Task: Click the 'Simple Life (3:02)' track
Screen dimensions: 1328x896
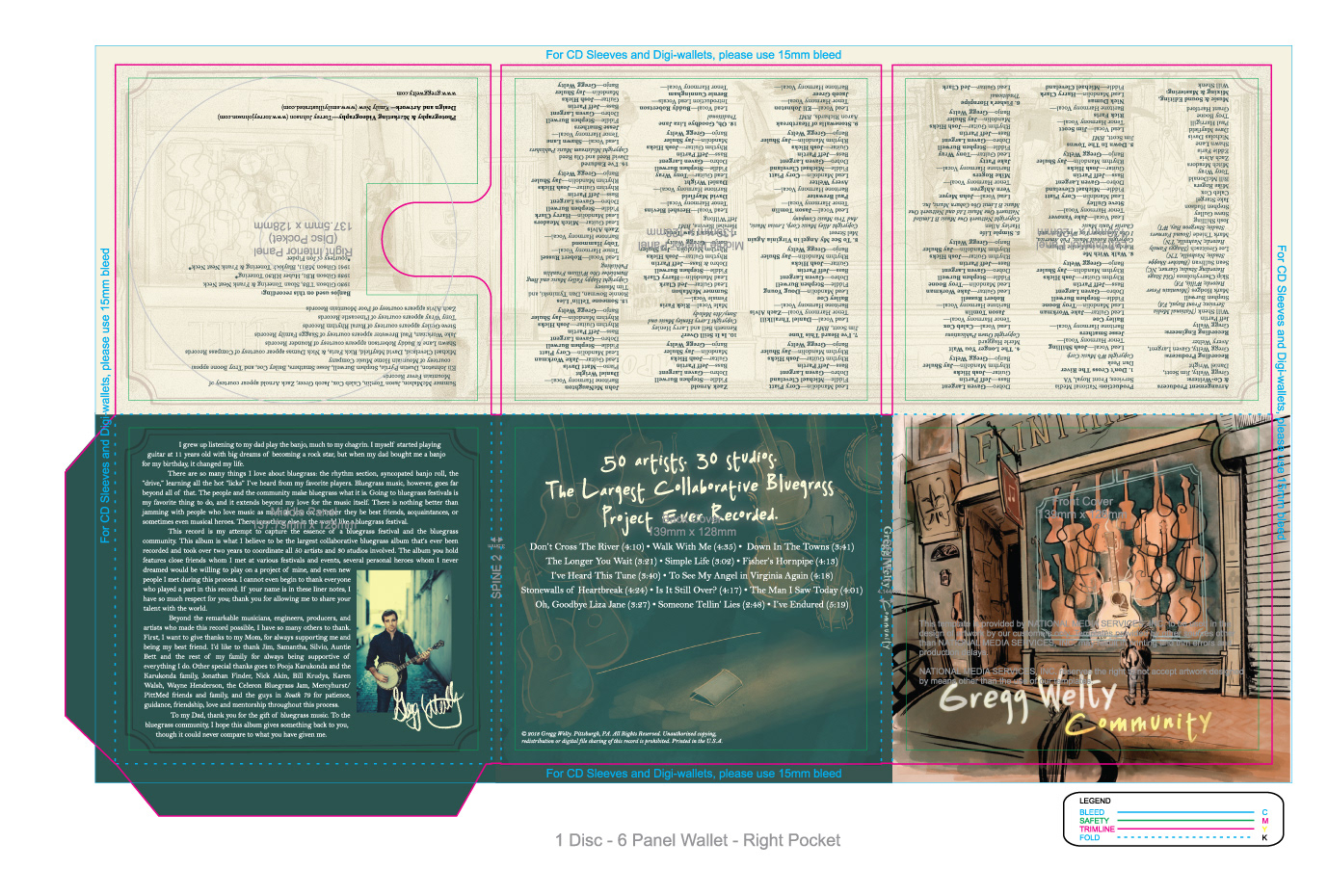Action: [x=699, y=561]
